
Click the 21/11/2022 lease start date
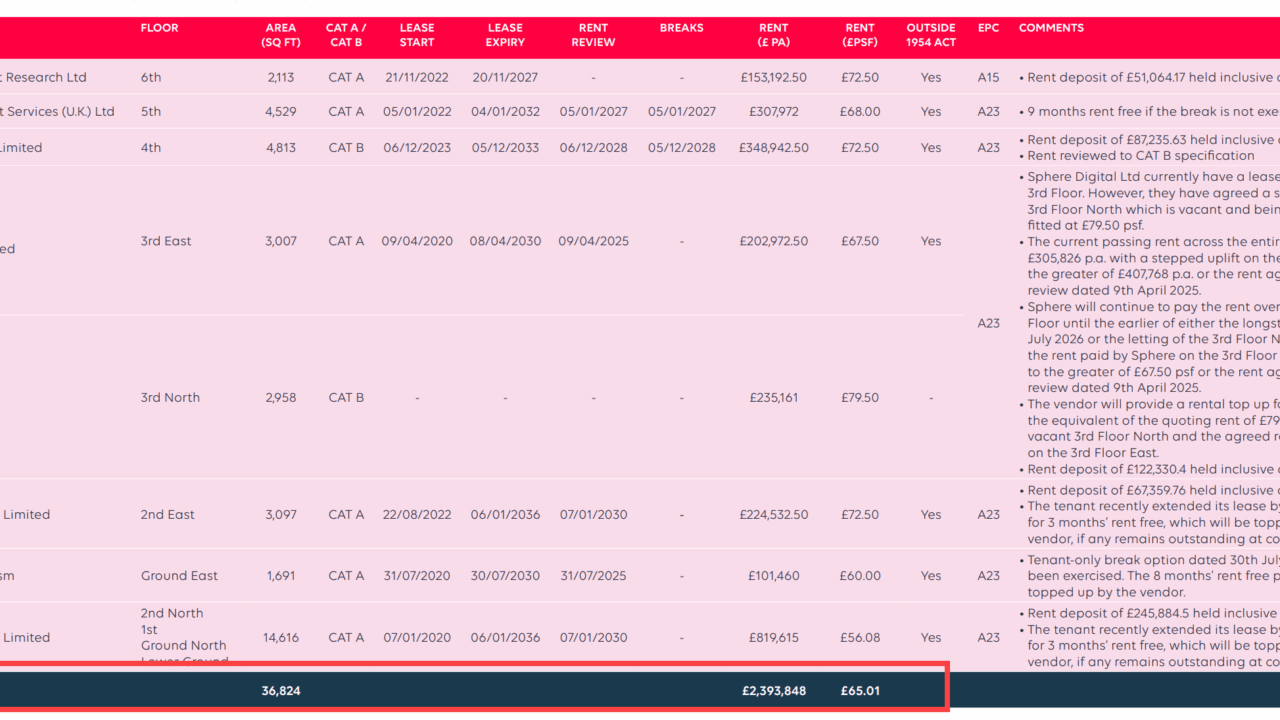[417, 78]
